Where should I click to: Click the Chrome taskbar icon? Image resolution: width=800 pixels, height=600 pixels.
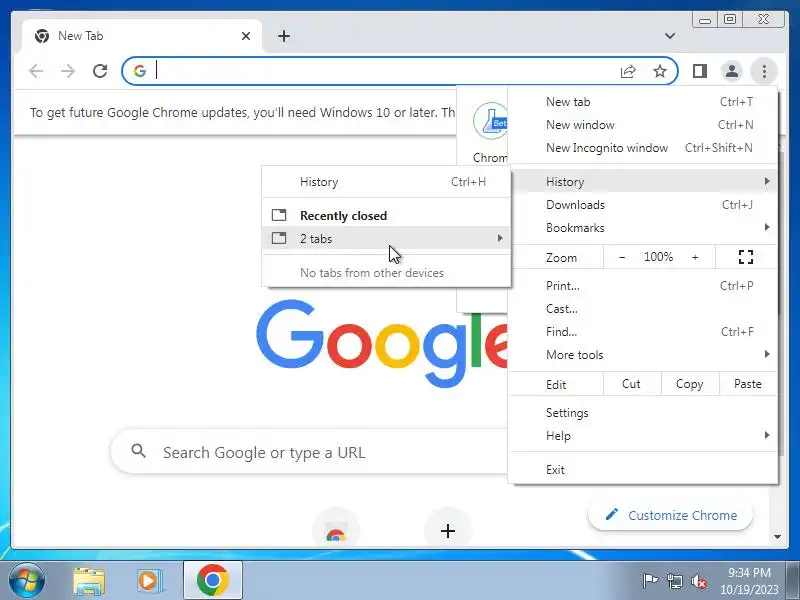pos(213,580)
